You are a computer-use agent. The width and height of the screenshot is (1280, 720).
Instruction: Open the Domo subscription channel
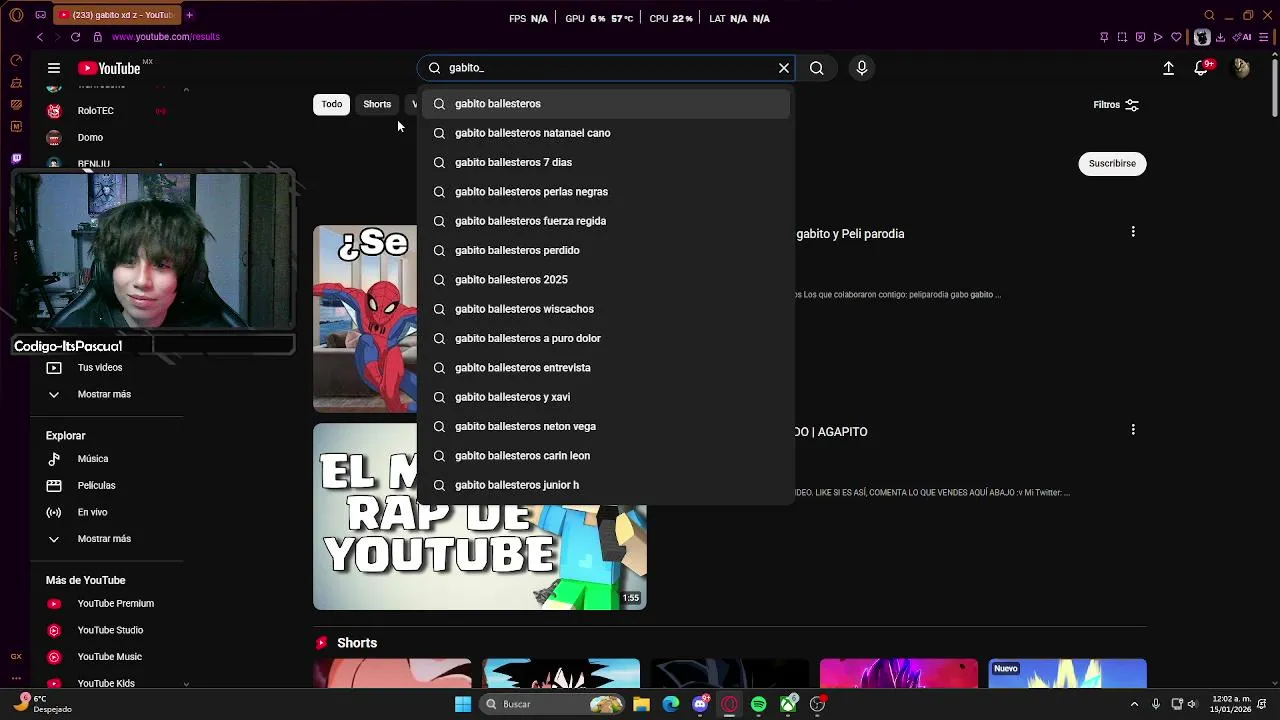pyautogui.click(x=90, y=138)
